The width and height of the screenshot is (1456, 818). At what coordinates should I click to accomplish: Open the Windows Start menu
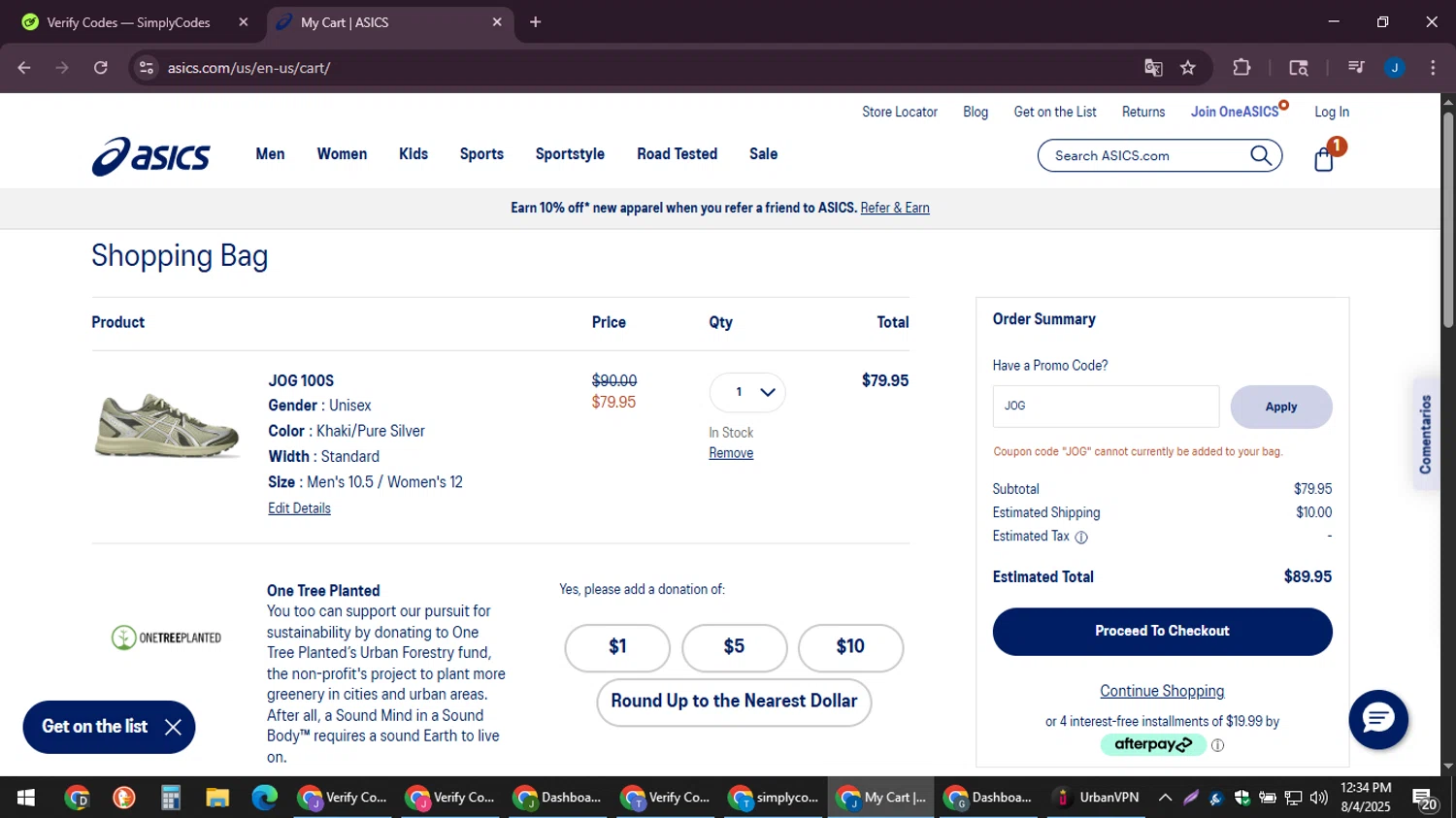(26, 798)
